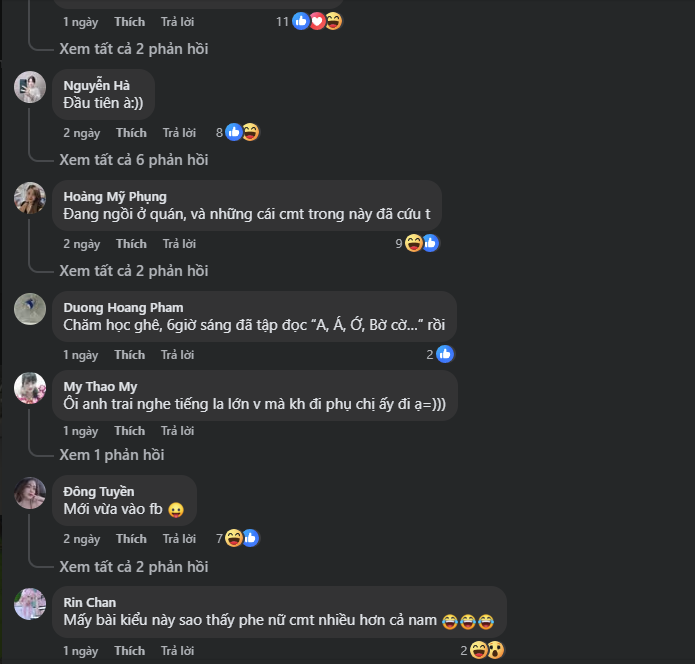Expand all 6 replies under Nguyễn Hà
The height and width of the screenshot is (664, 695).
tap(133, 160)
